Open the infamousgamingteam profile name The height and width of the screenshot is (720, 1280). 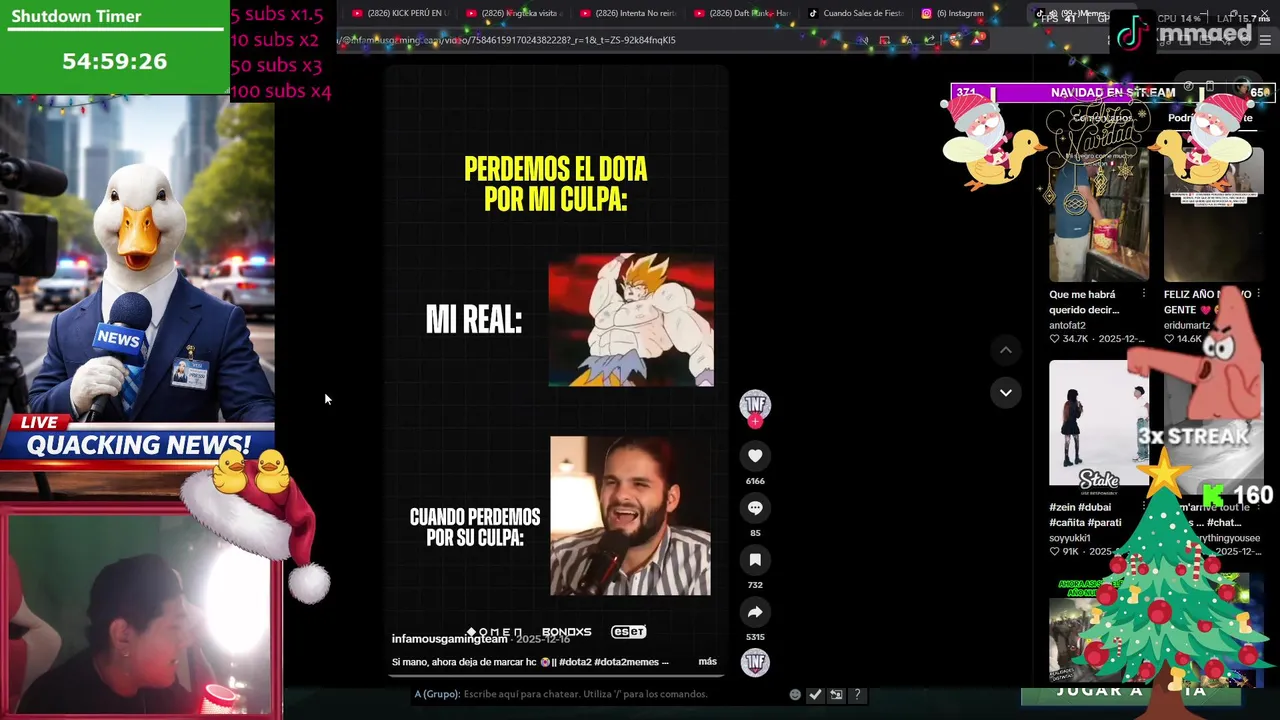[x=449, y=639]
